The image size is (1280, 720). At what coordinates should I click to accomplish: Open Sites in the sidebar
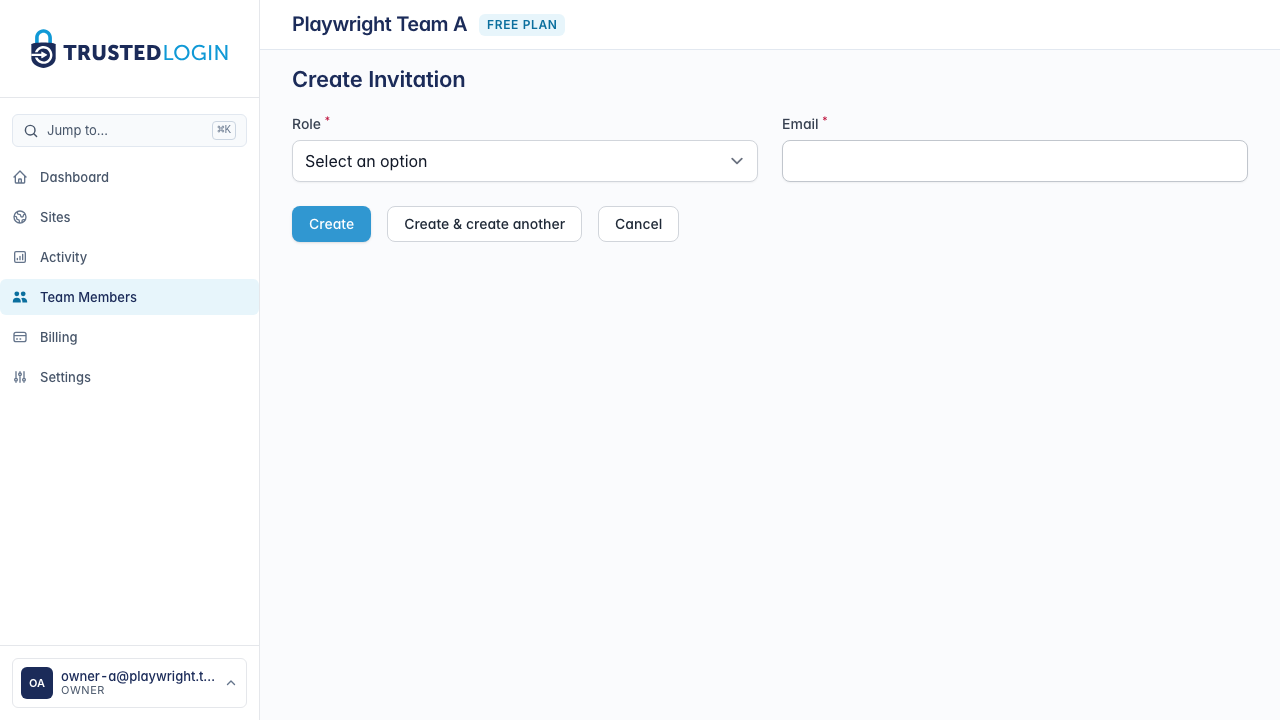[x=55, y=217]
